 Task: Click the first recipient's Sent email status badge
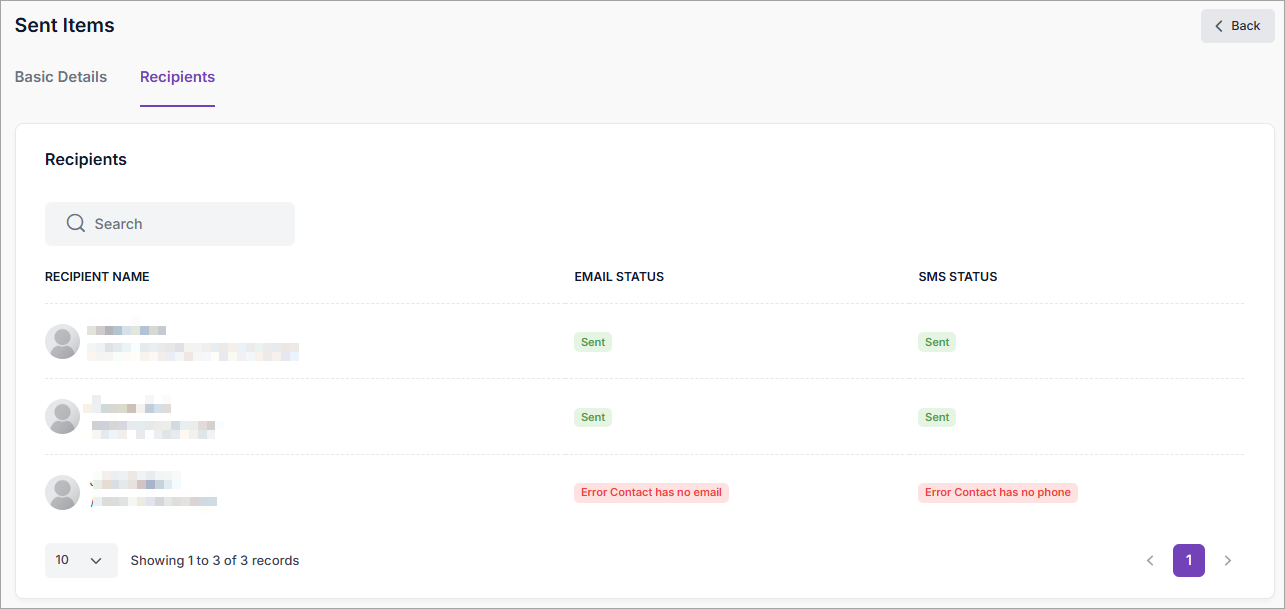point(593,342)
